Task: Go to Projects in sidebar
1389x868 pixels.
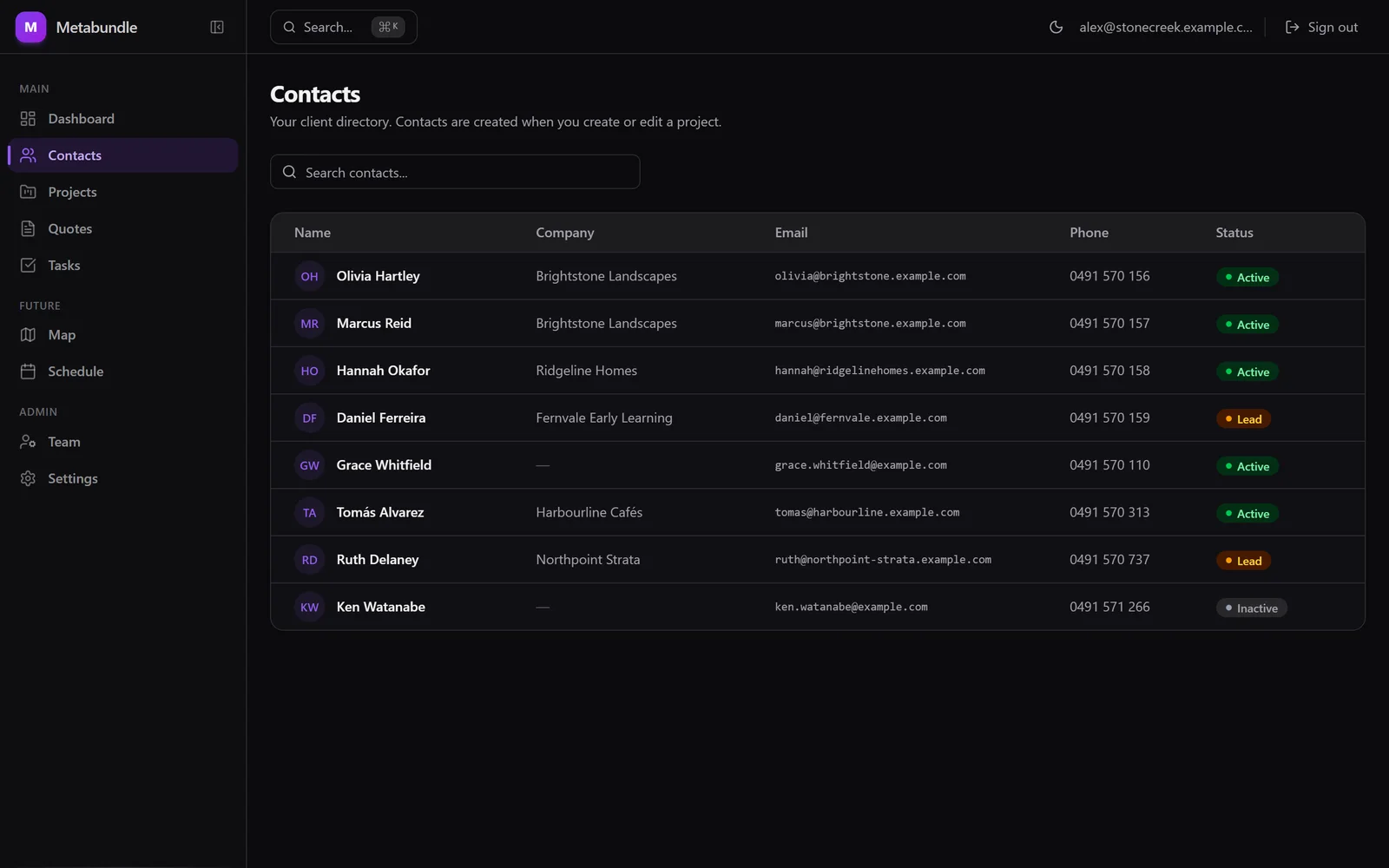Action: coord(123,192)
